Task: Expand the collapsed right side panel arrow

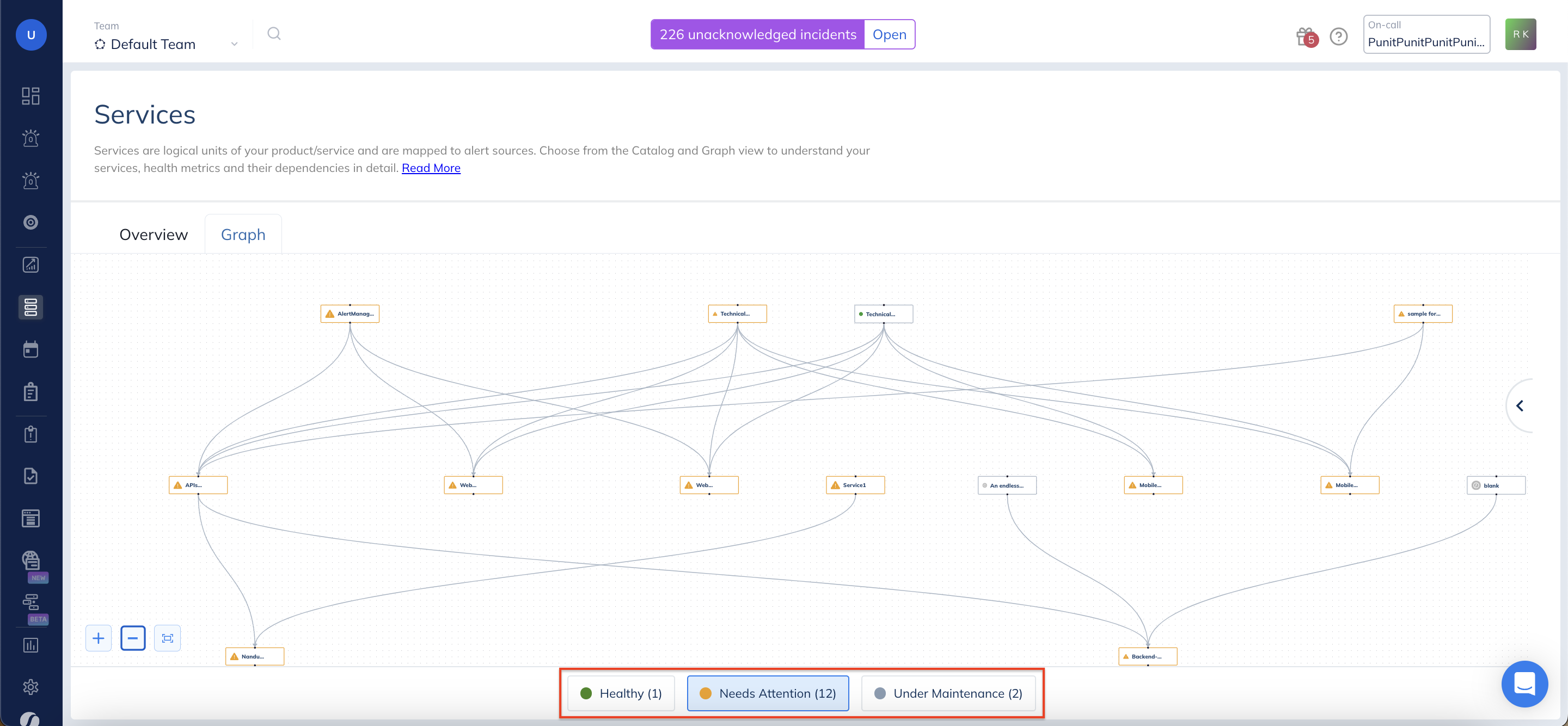Action: (x=1520, y=406)
